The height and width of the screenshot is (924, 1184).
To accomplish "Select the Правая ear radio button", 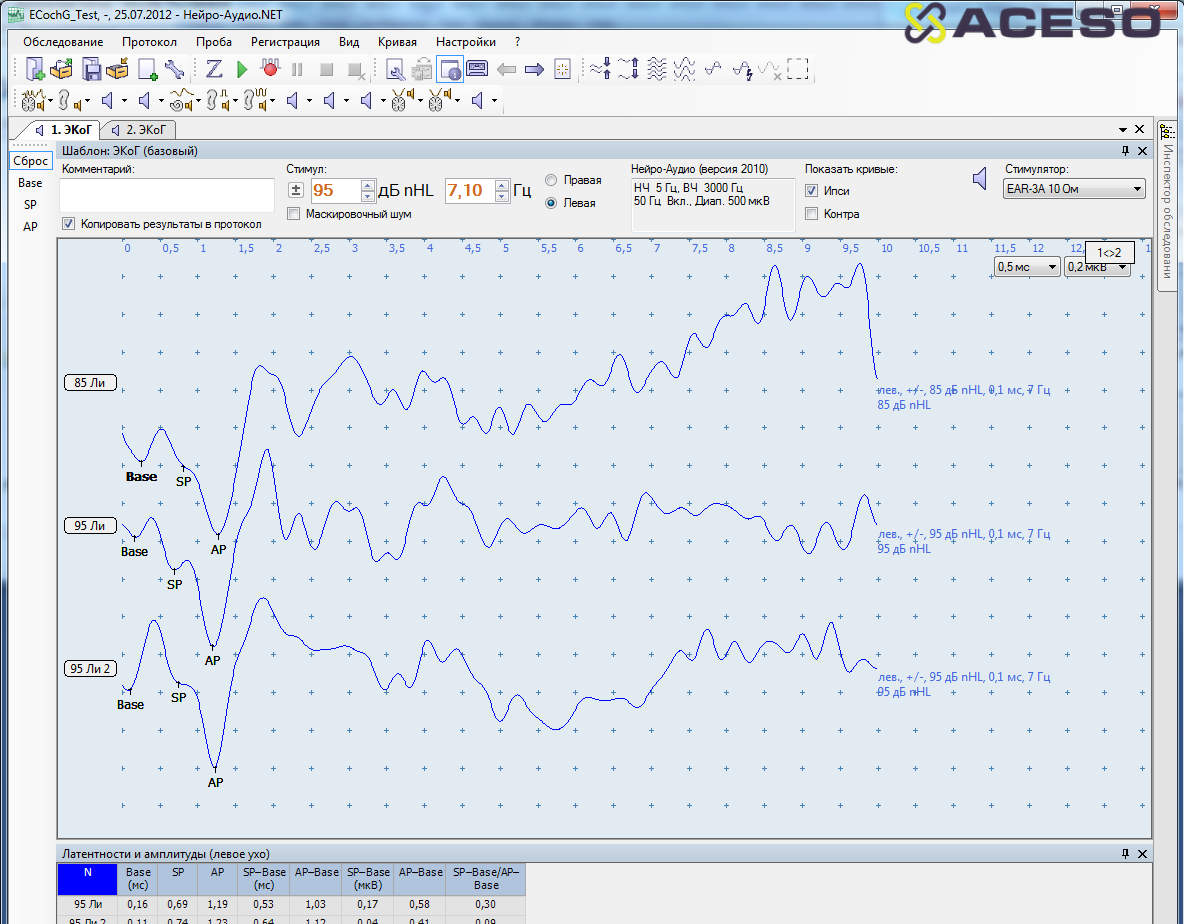I will 551,180.
